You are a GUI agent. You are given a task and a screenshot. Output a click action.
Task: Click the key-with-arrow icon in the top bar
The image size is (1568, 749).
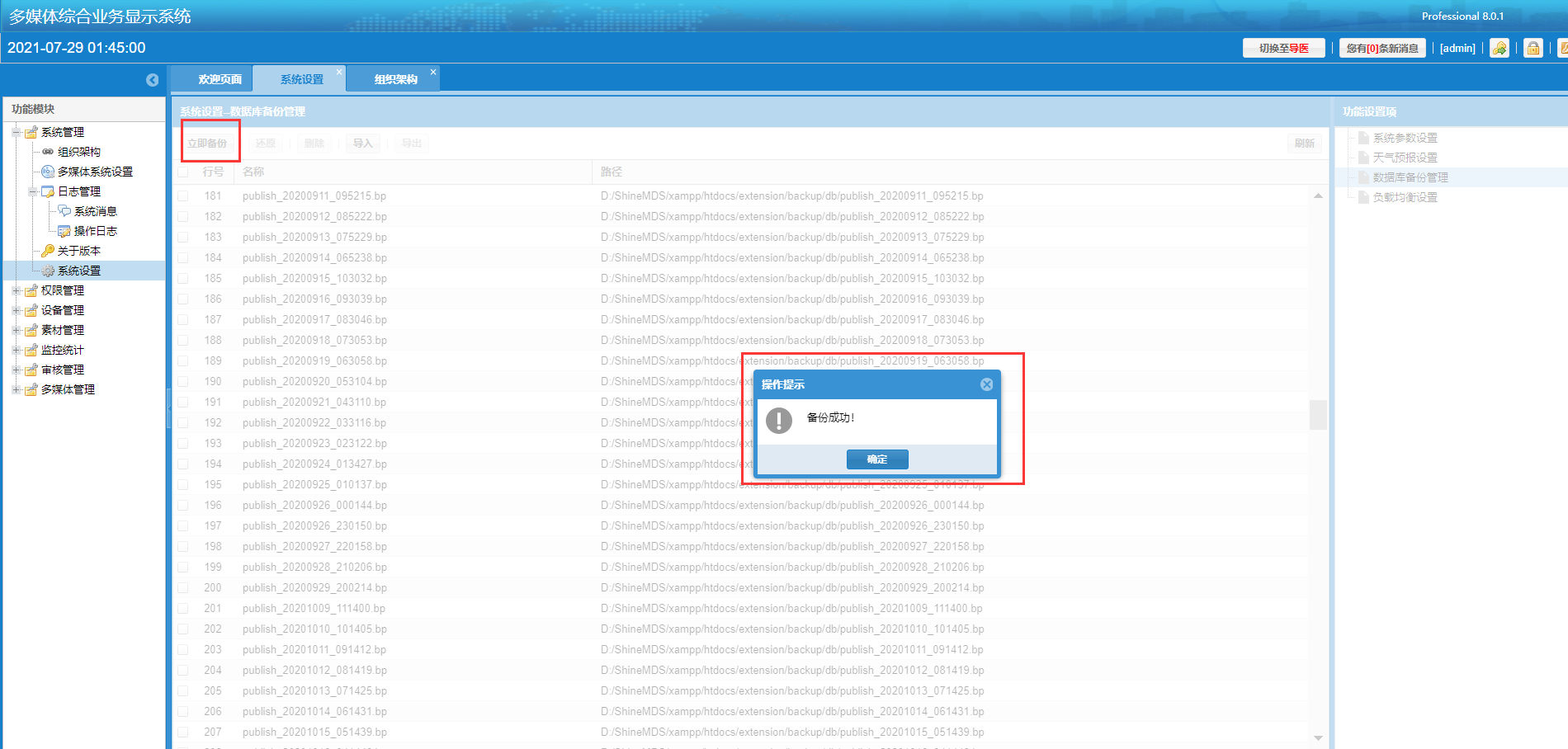1500,48
